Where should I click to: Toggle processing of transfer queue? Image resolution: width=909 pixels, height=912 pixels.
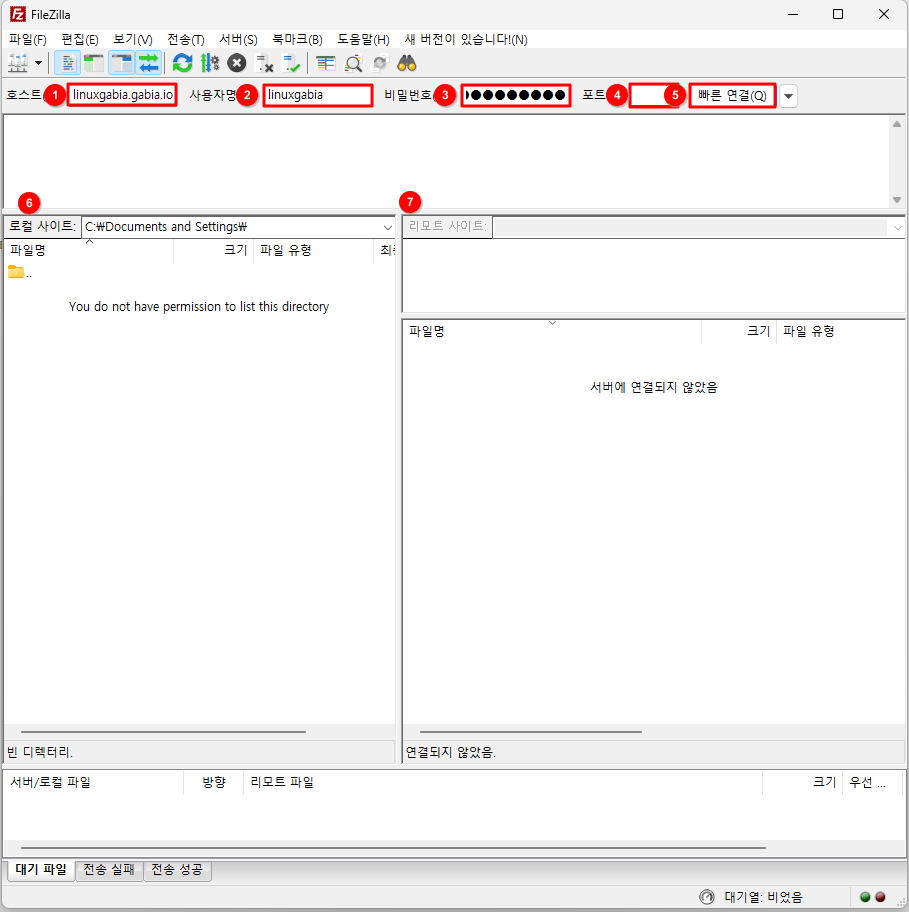[x=209, y=63]
